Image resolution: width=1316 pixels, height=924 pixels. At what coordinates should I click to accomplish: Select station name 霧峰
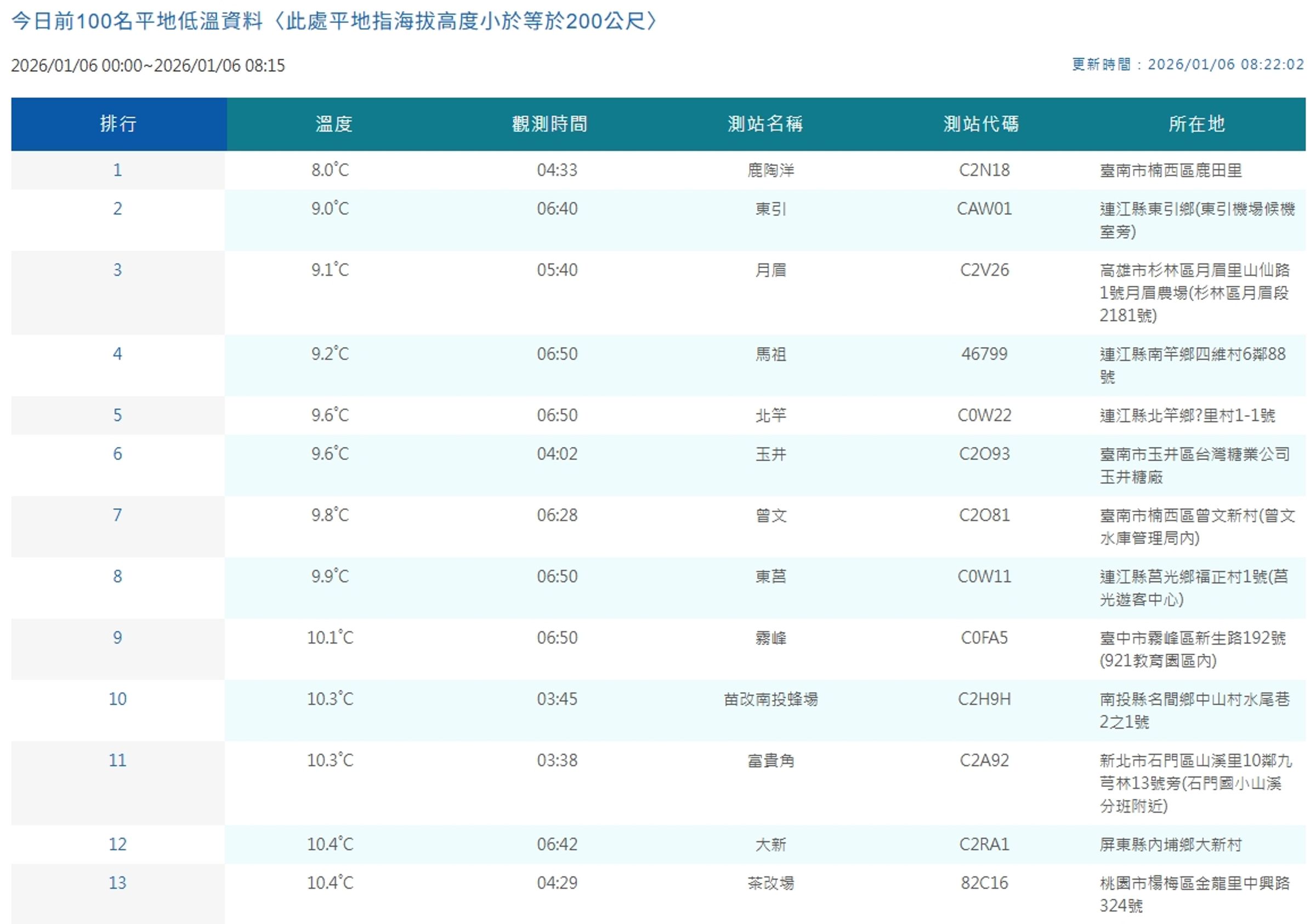click(x=771, y=638)
